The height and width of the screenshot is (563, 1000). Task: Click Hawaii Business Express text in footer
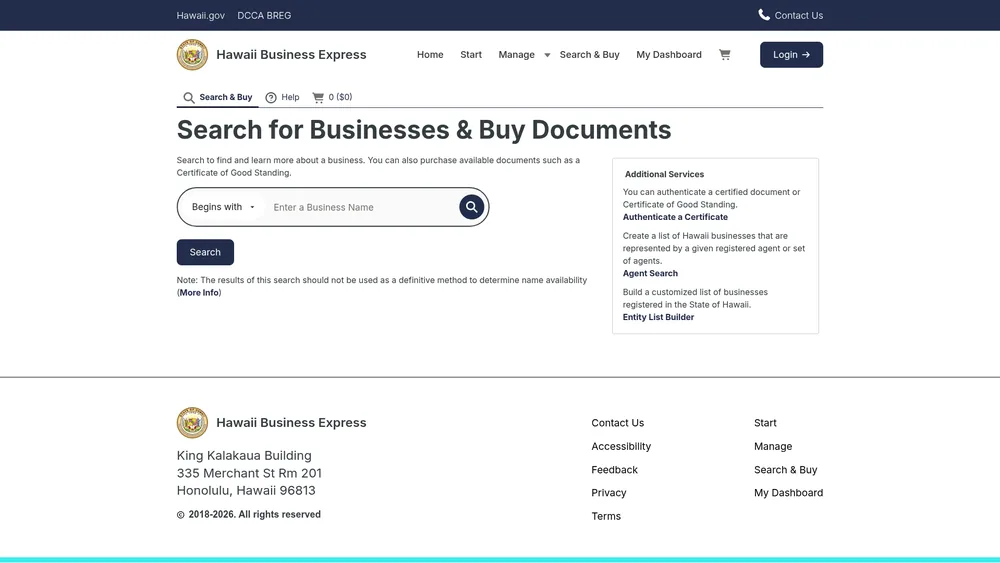(291, 423)
